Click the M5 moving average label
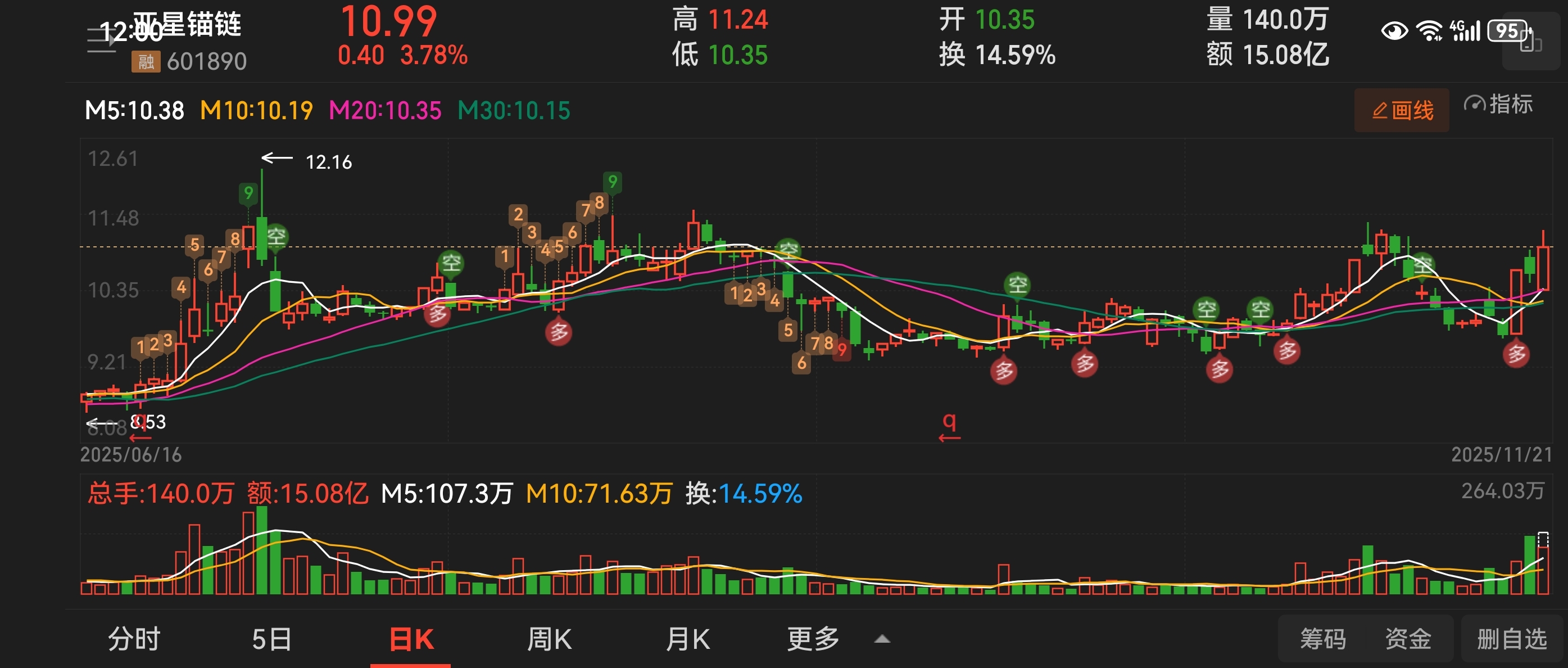 [134, 110]
